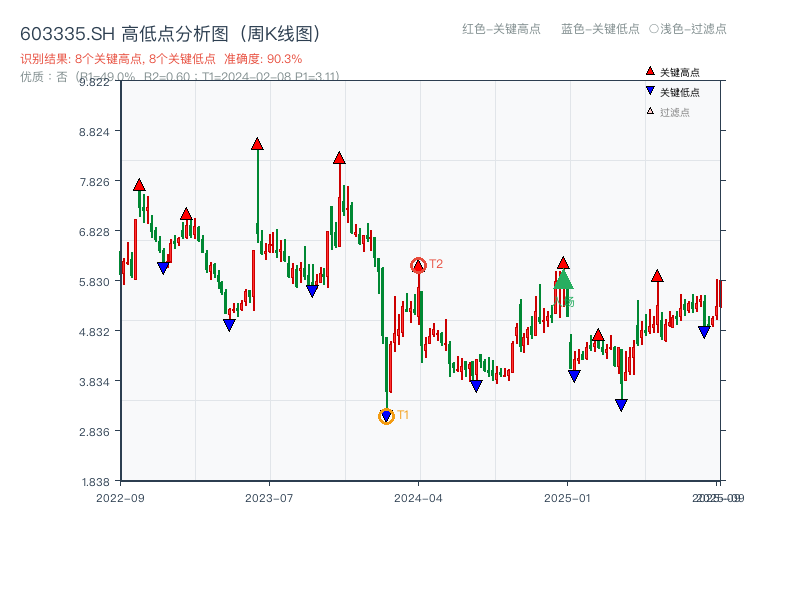Click the lowest blue triangle near 2025-03
800x600 pixels.
point(622,403)
